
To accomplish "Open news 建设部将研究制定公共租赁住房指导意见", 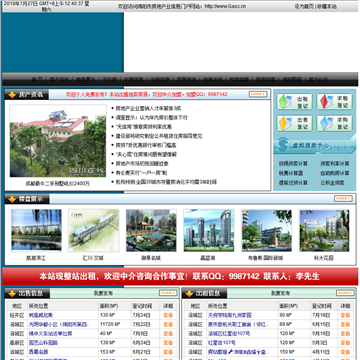I will tap(159, 136).
